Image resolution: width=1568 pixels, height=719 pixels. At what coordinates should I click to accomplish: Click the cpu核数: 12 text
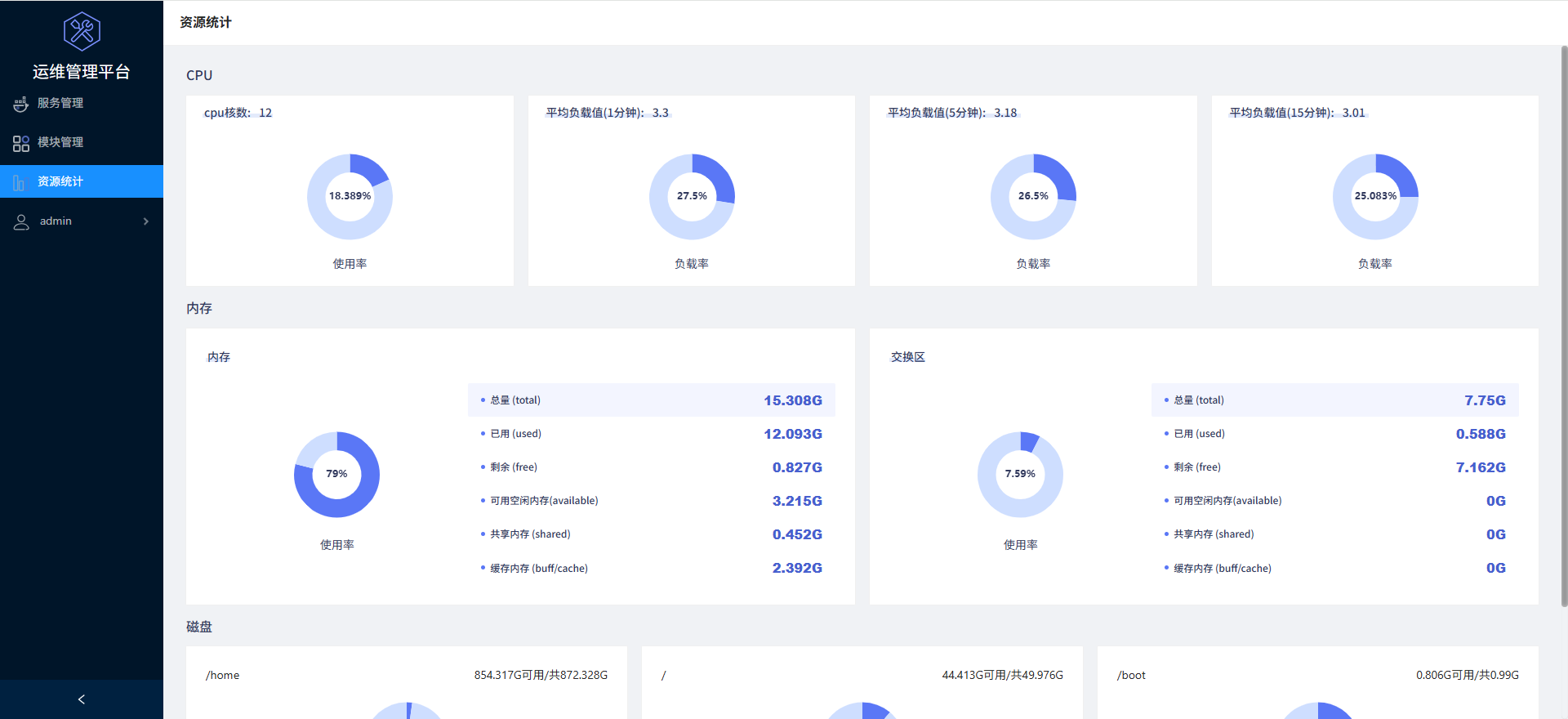[x=238, y=113]
